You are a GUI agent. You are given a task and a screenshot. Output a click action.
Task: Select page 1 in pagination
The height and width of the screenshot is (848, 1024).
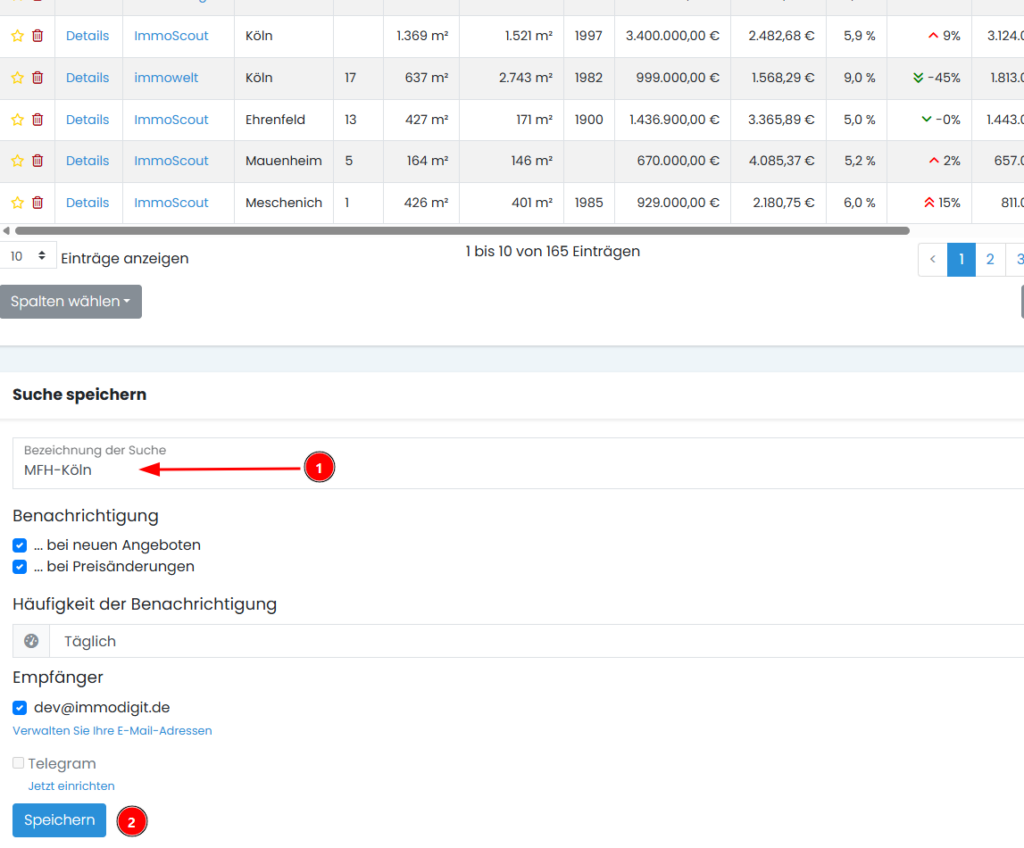[961, 259]
